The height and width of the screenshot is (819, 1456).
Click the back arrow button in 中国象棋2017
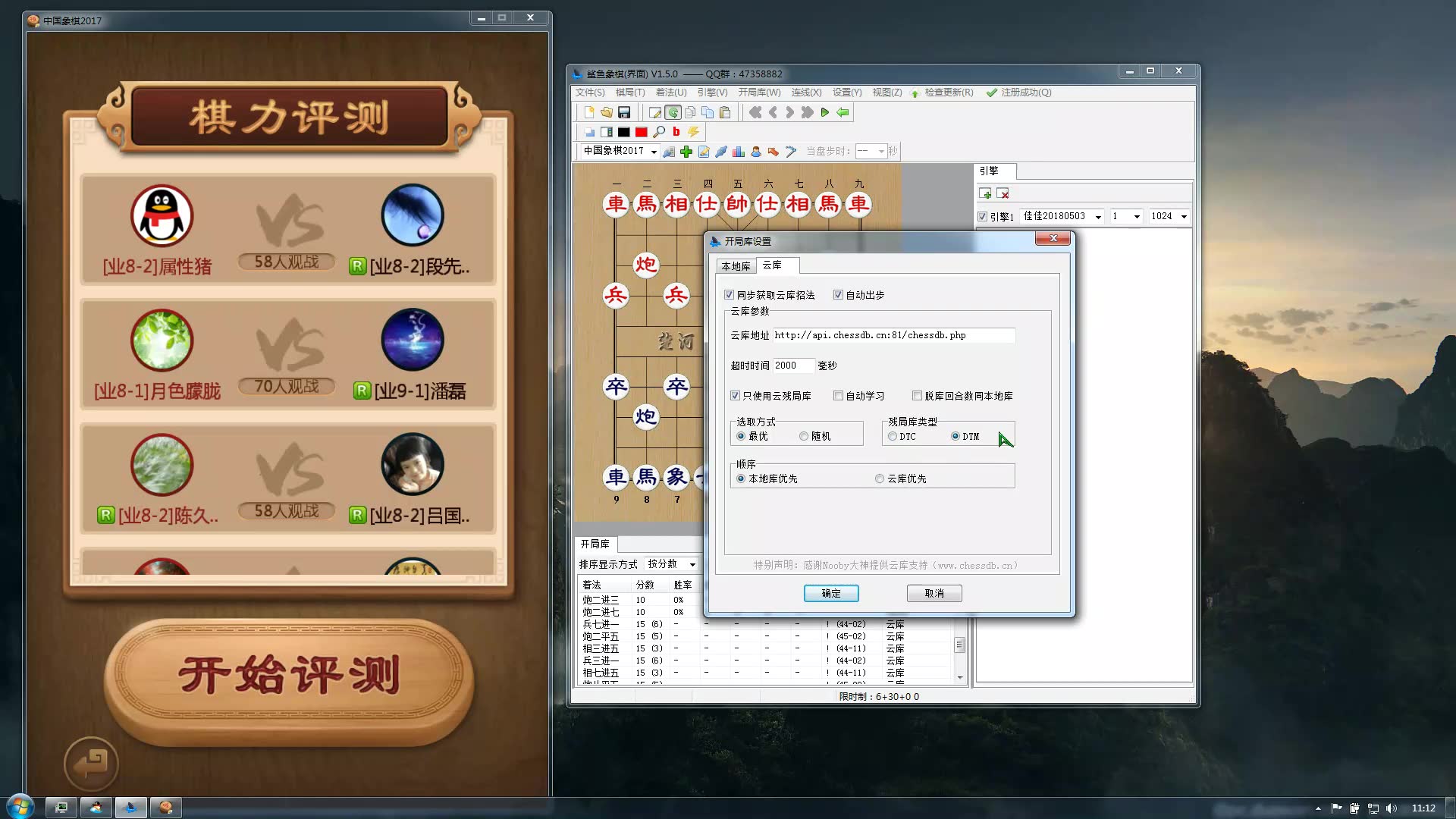(x=92, y=764)
